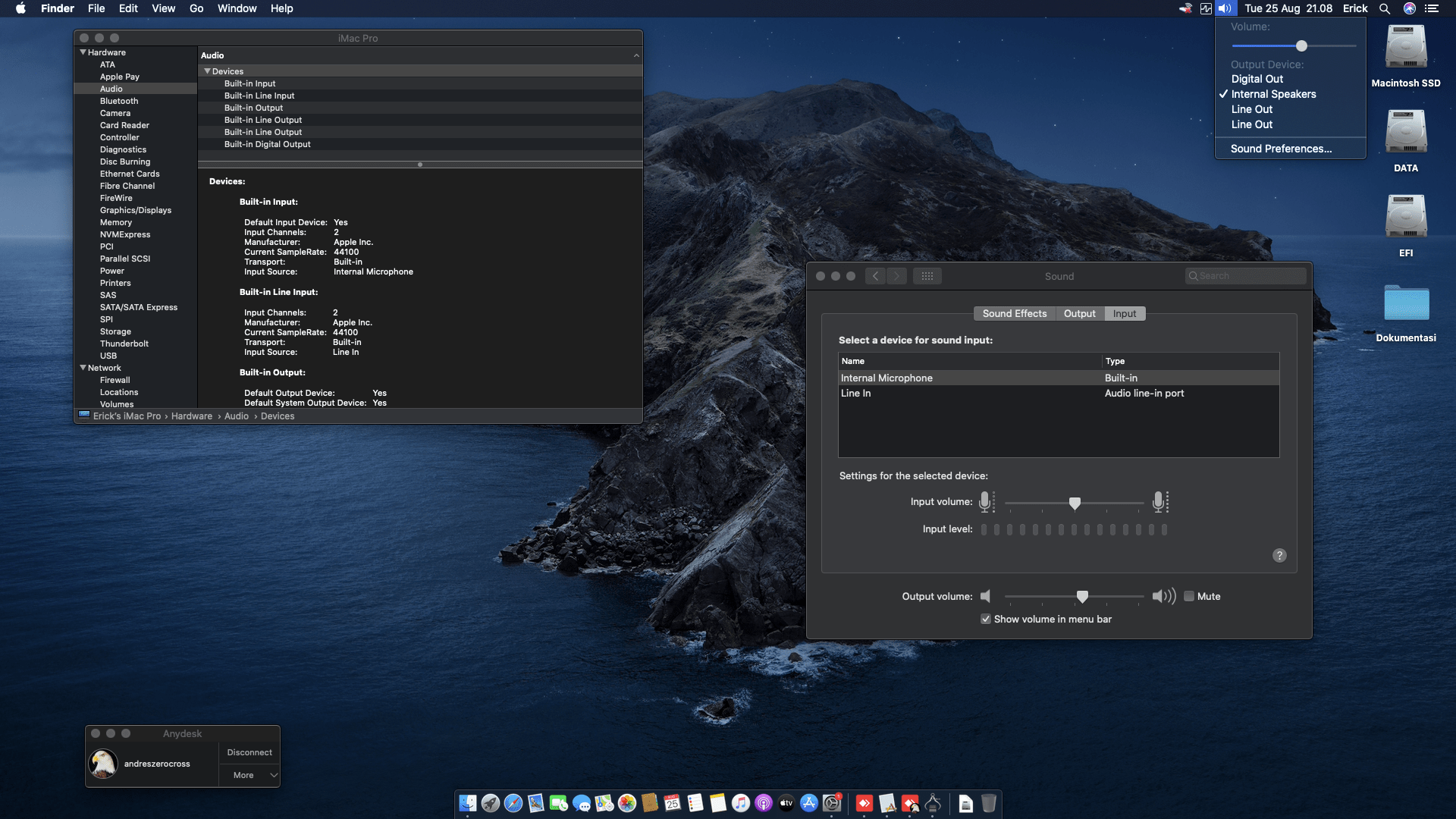
Task: Open the Apple menu
Action: [20, 8]
